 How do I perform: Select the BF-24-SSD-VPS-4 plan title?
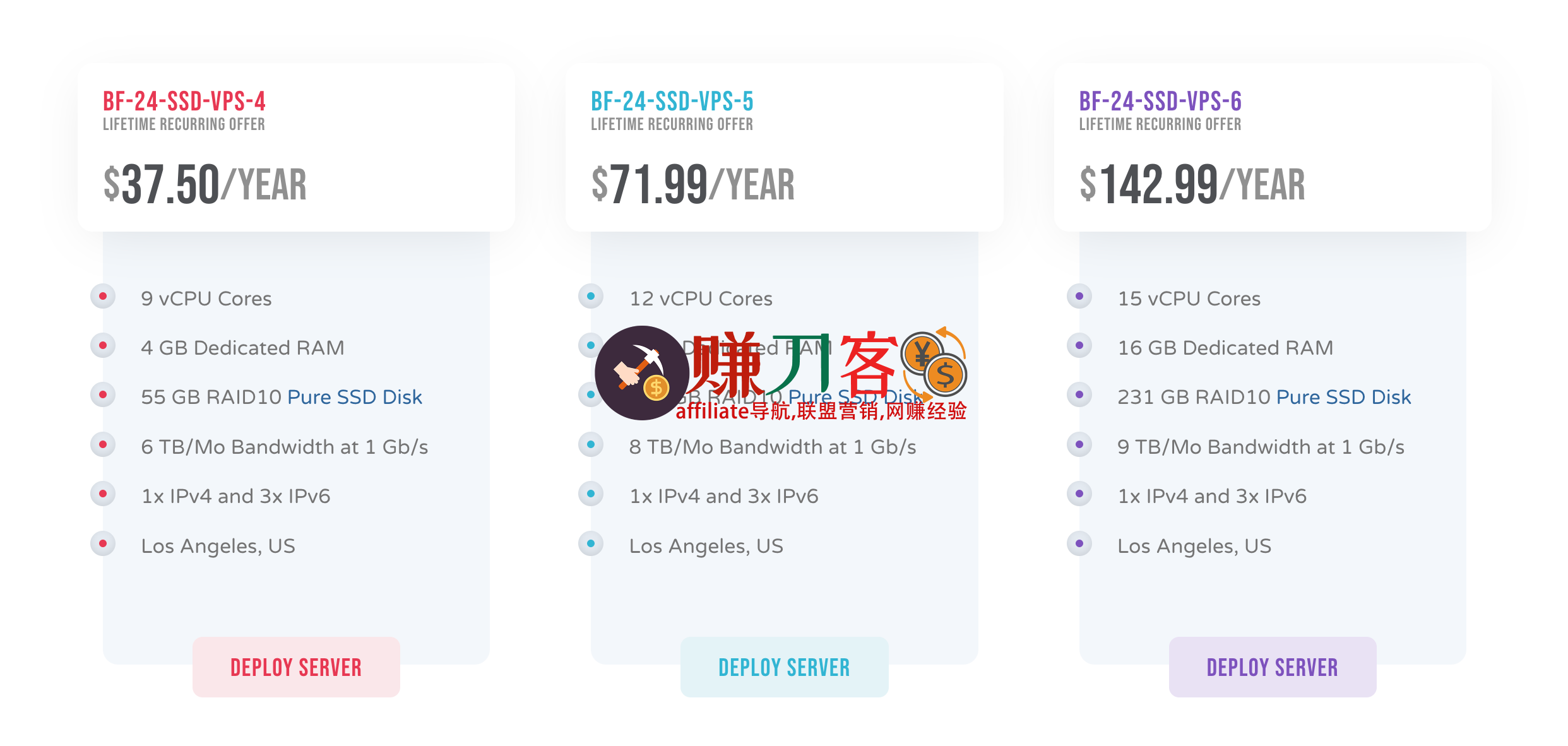(x=184, y=101)
